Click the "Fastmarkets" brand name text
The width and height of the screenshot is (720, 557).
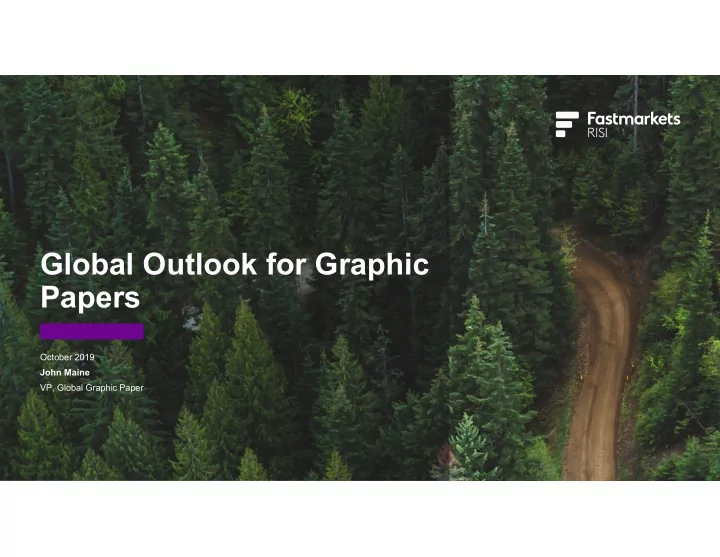click(x=634, y=119)
